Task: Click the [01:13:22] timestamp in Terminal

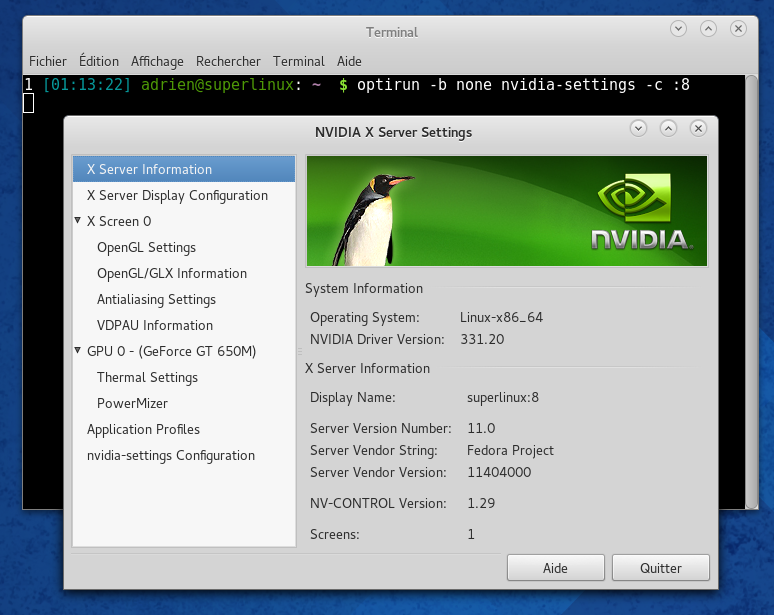Action: click(x=87, y=85)
